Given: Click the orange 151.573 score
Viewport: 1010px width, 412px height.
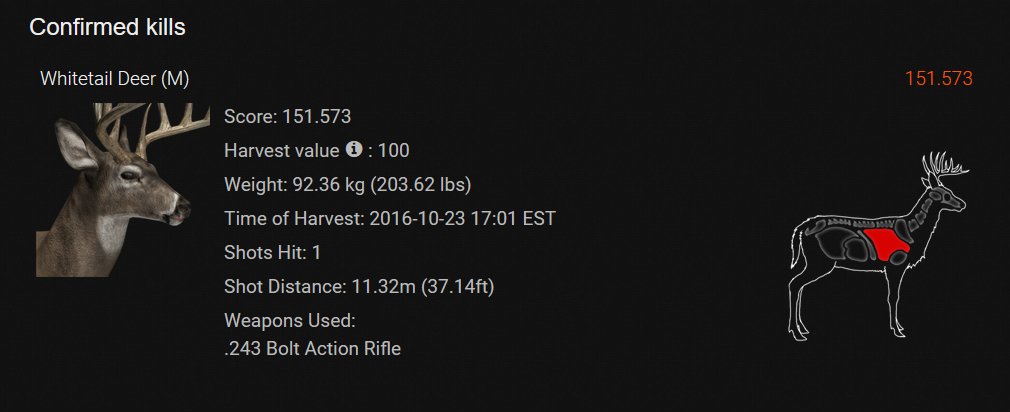Looking at the screenshot, I should [938, 79].
